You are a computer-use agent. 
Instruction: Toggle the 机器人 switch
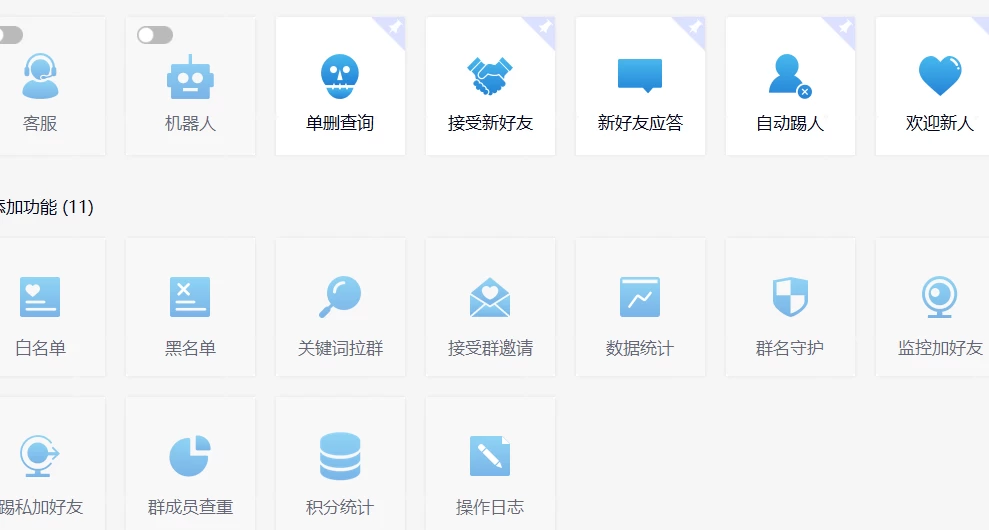[155, 35]
